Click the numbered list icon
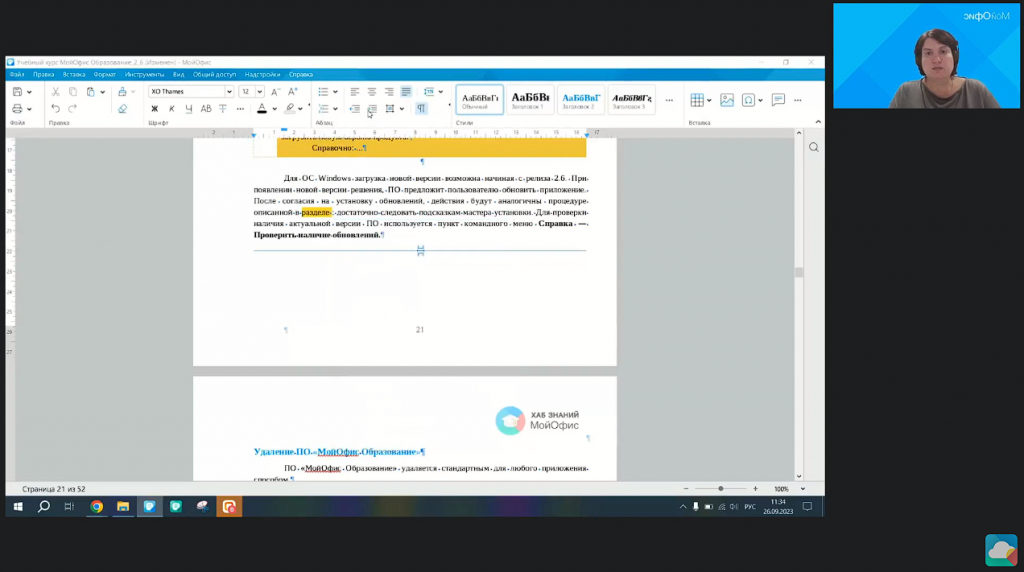Image resolution: width=1024 pixels, height=572 pixels. point(323,108)
